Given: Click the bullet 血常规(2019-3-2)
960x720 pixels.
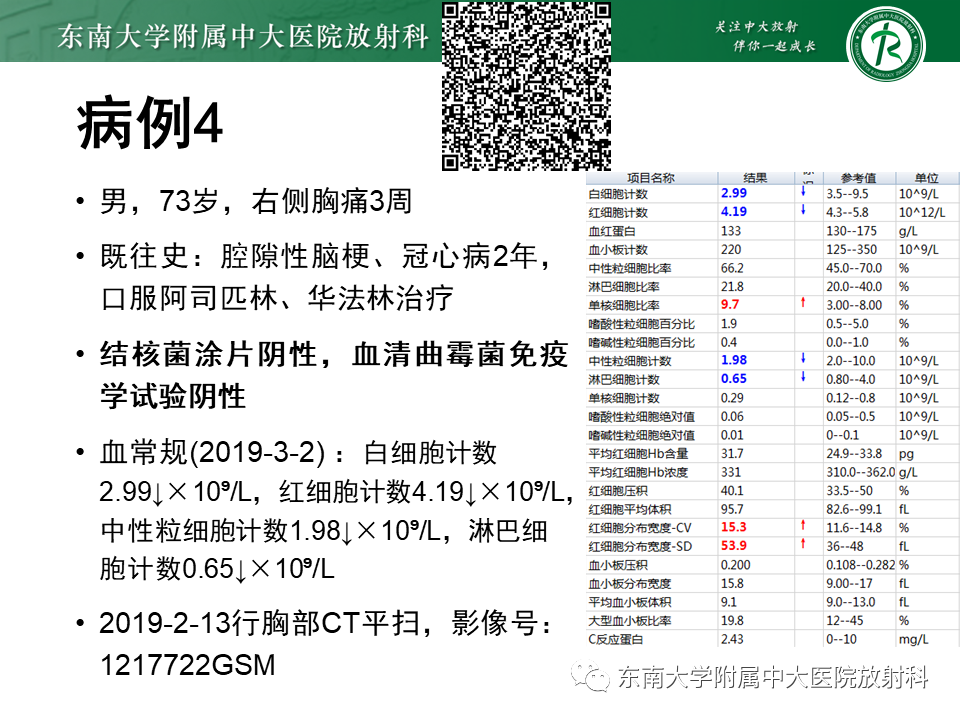Looking at the screenshot, I should pyautogui.click(x=298, y=453).
